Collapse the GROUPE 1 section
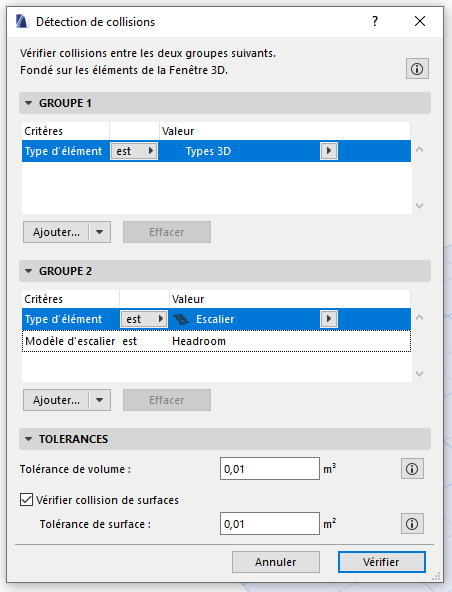Viewport: 452px width, 592px height. point(28,103)
